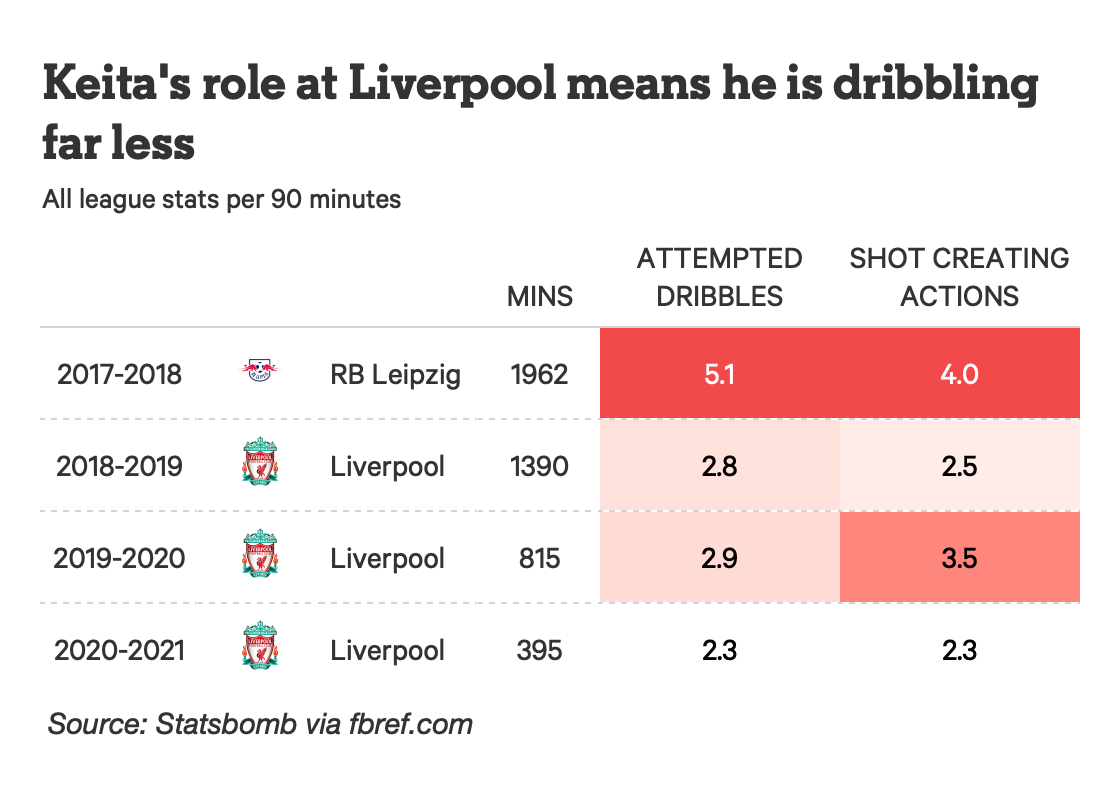
Task: Click the Liverpool crest in the 2018-2019 row
Action: coord(260,465)
